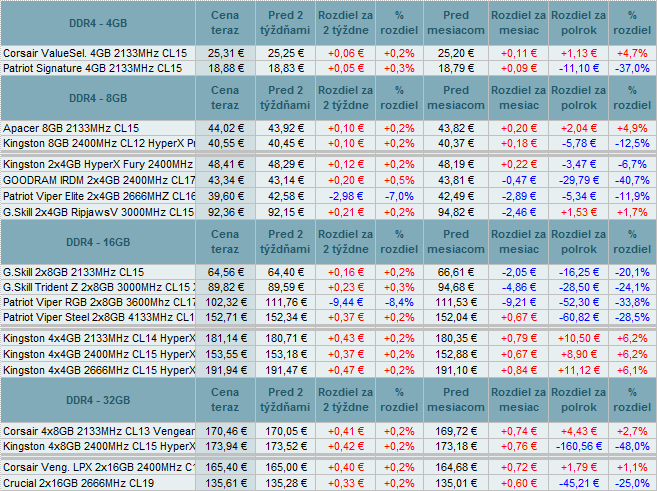Viewport: 657px width, 491px height.
Task: Select the DDR4 - 16GB section header
Action: point(98,242)
